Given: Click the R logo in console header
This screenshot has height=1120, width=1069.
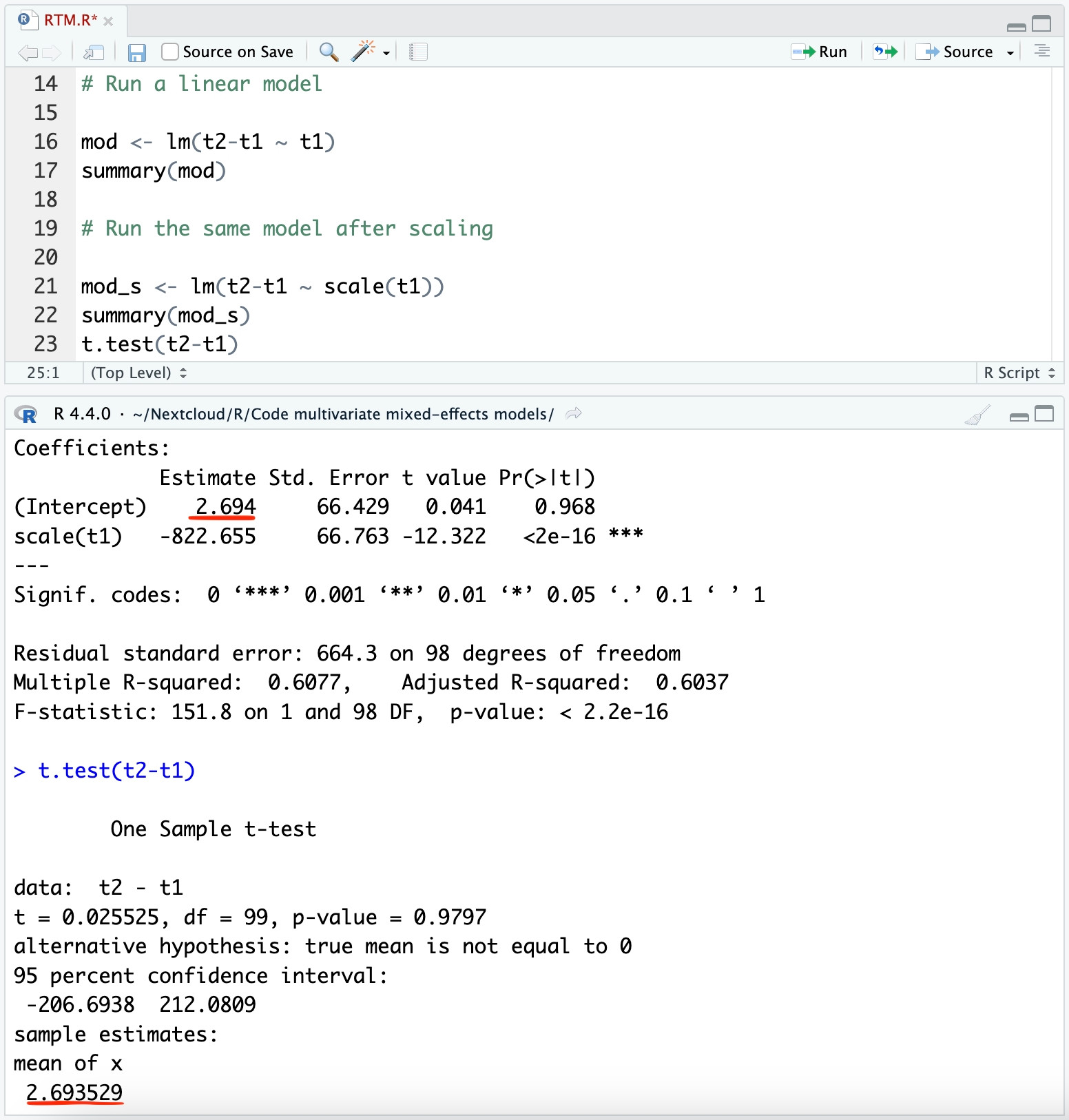Looking at the screenshot, I should 25,414.
